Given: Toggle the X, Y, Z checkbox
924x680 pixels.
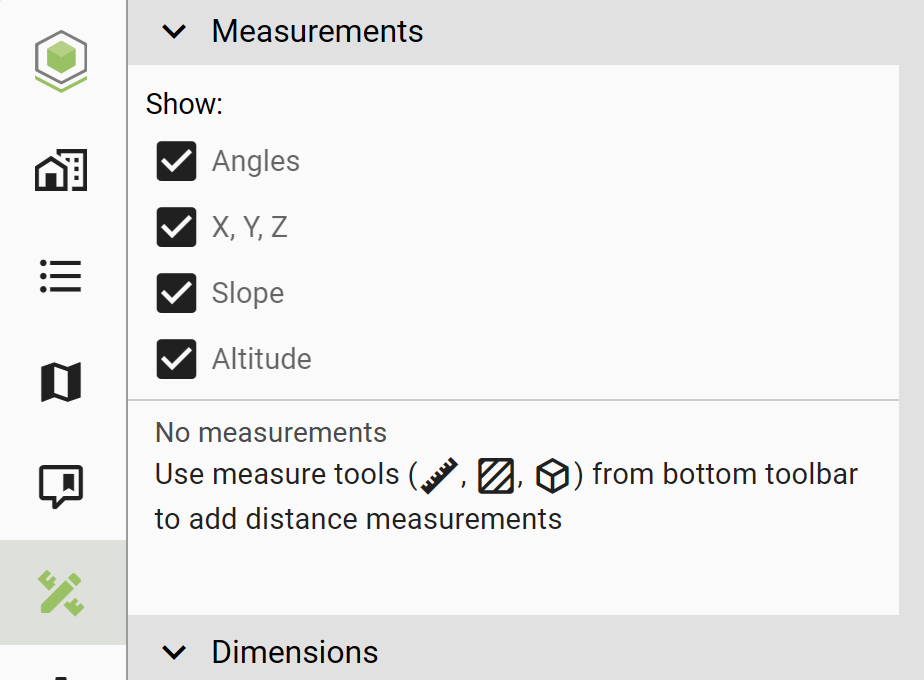Looking at the screenshot, I should click(176, 227).
